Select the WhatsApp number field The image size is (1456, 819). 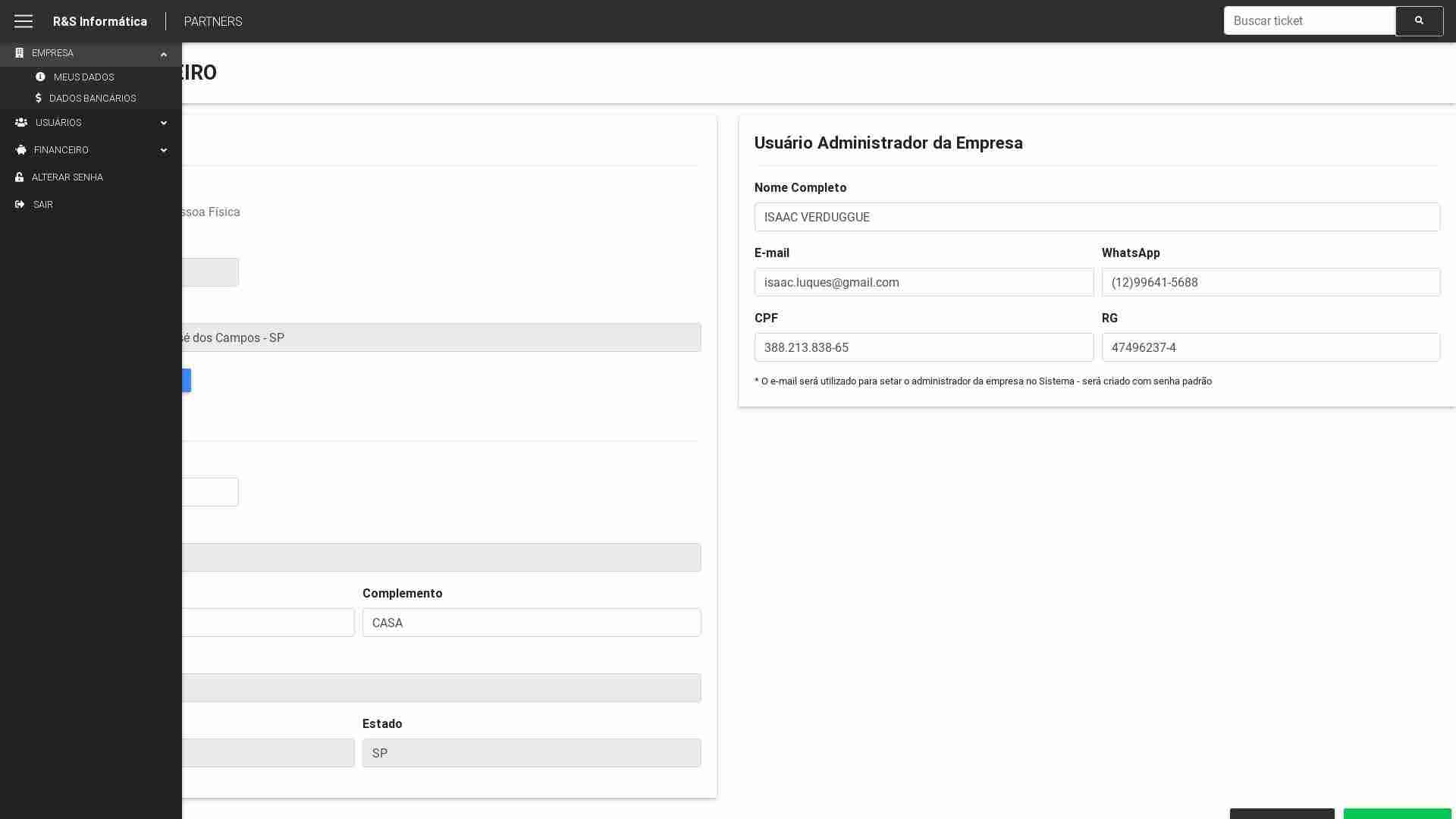1270,282
